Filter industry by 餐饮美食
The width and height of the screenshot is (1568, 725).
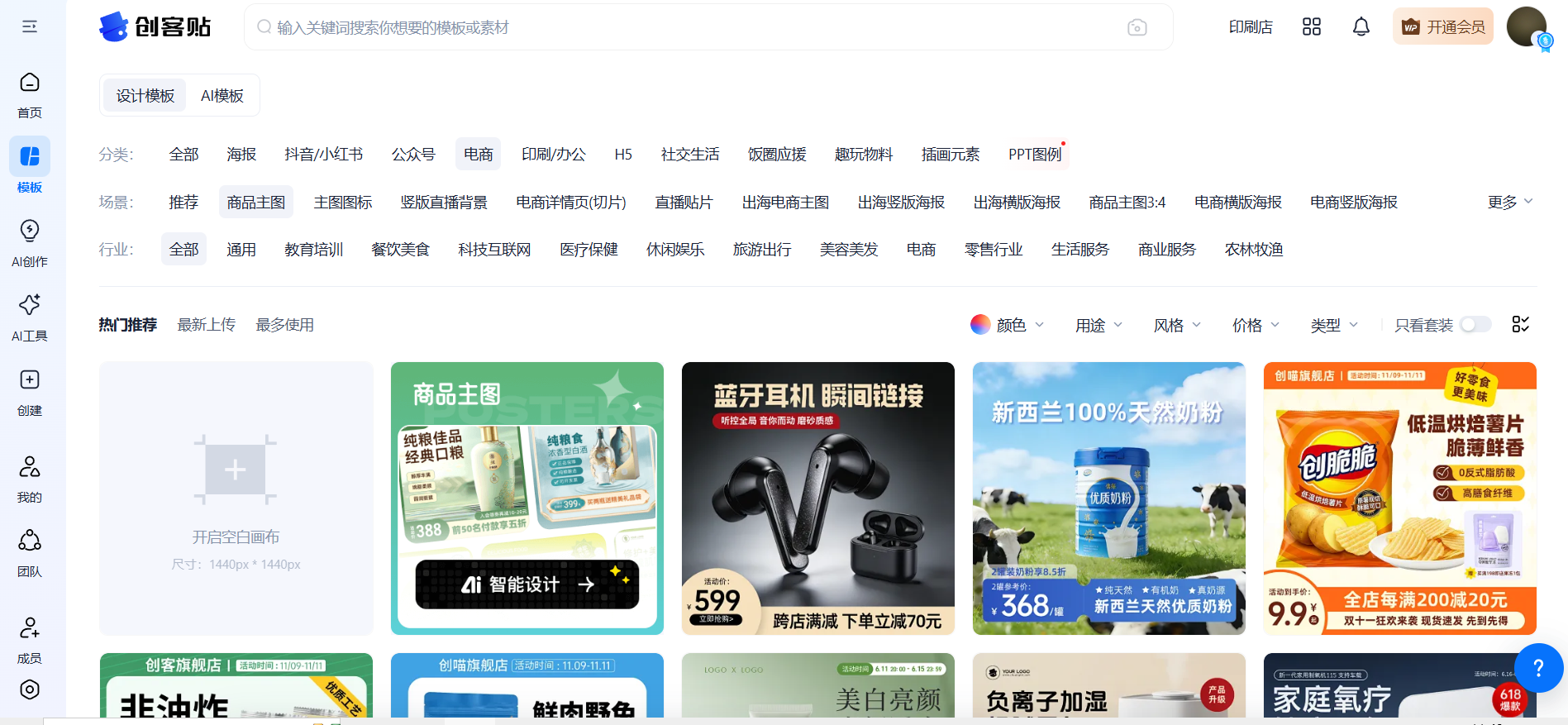(x=401, y=250)
